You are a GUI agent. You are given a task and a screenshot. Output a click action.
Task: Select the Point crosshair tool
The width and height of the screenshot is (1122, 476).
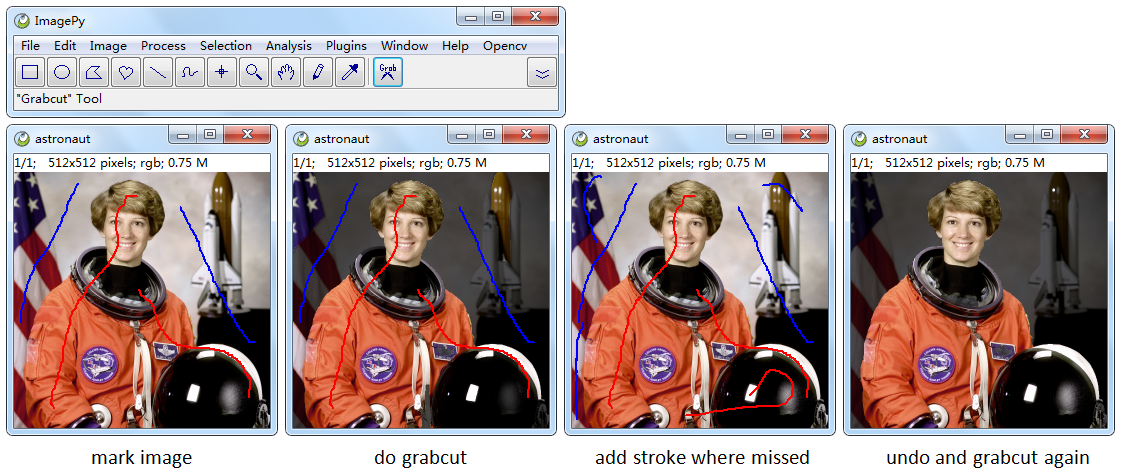click(222, 72)
